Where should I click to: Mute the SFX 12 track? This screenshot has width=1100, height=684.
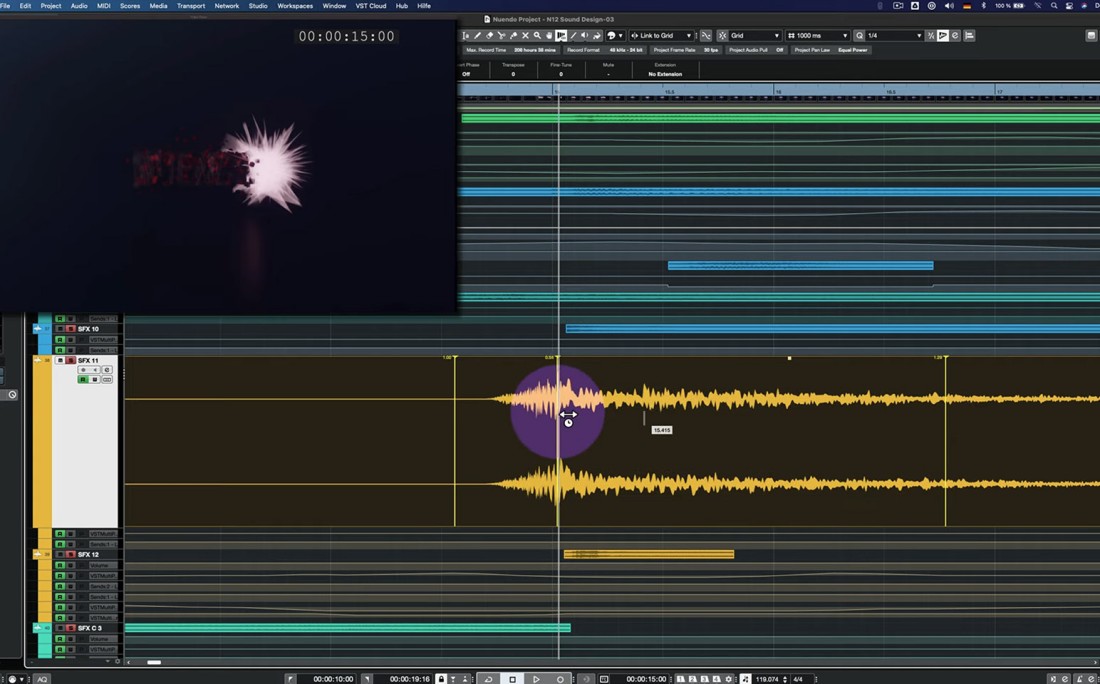(x=60, y=554)
